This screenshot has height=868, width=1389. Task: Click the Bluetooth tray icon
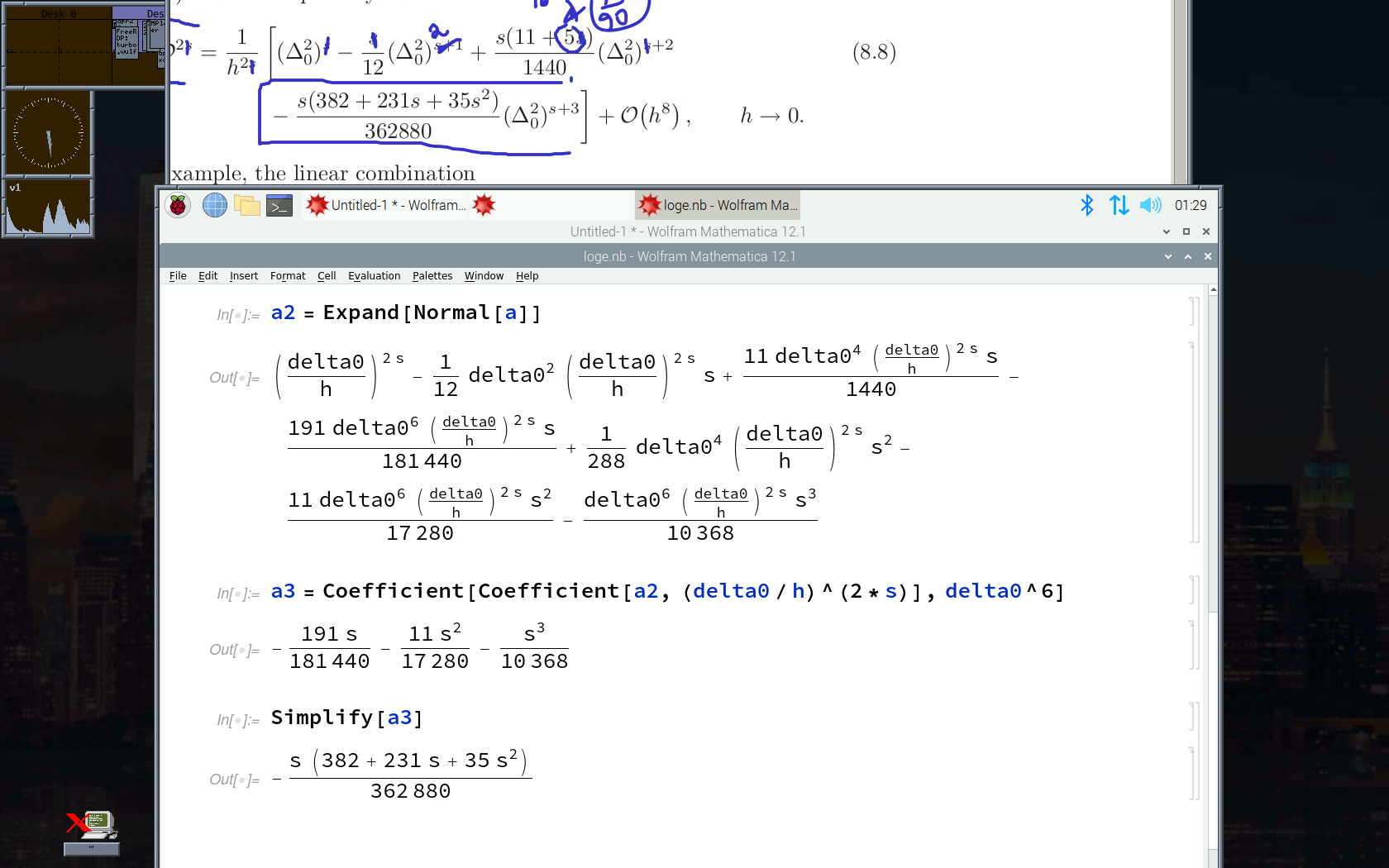pos(1087,205)
